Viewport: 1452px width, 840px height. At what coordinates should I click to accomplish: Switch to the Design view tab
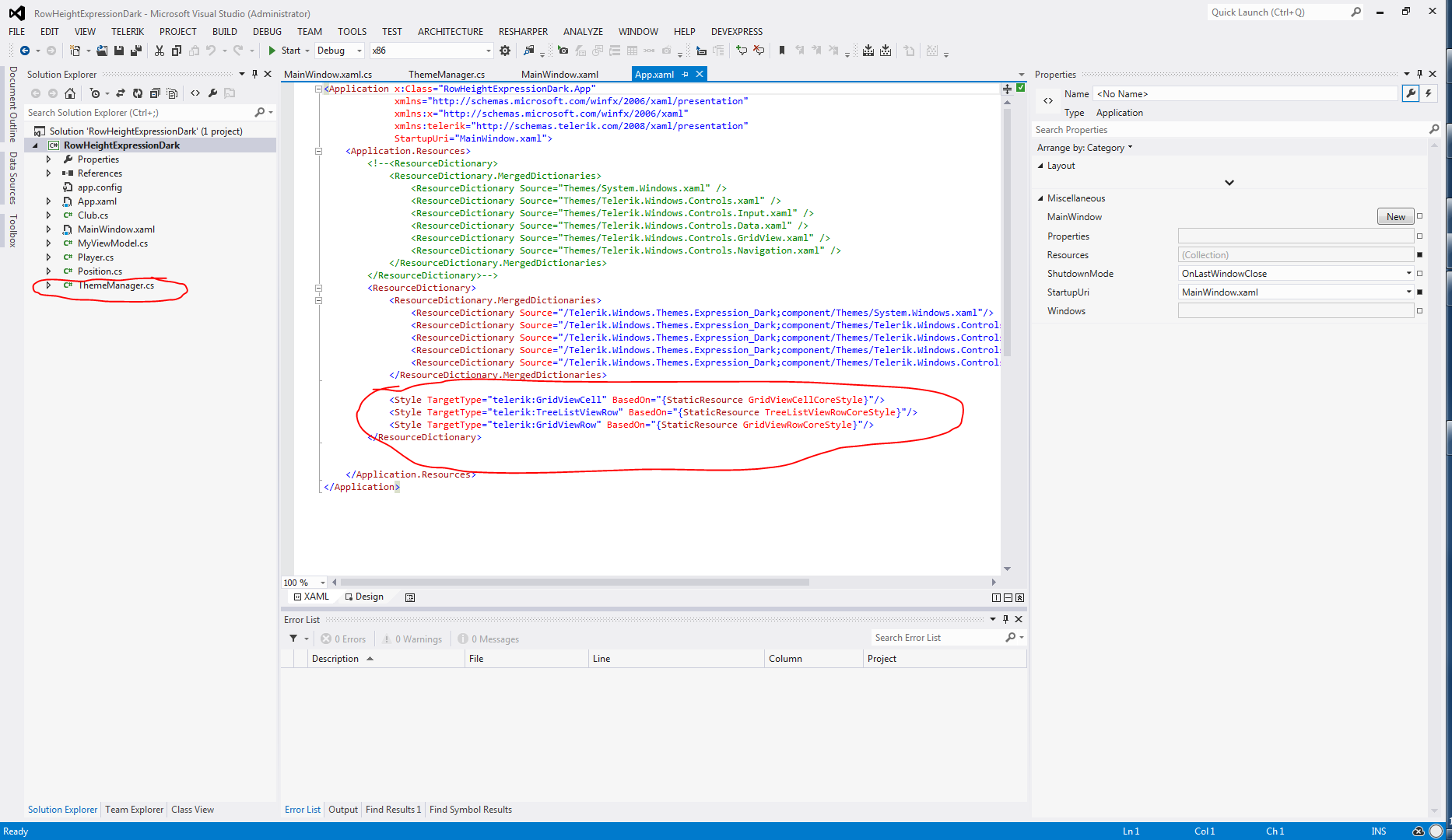click(364, 597)
